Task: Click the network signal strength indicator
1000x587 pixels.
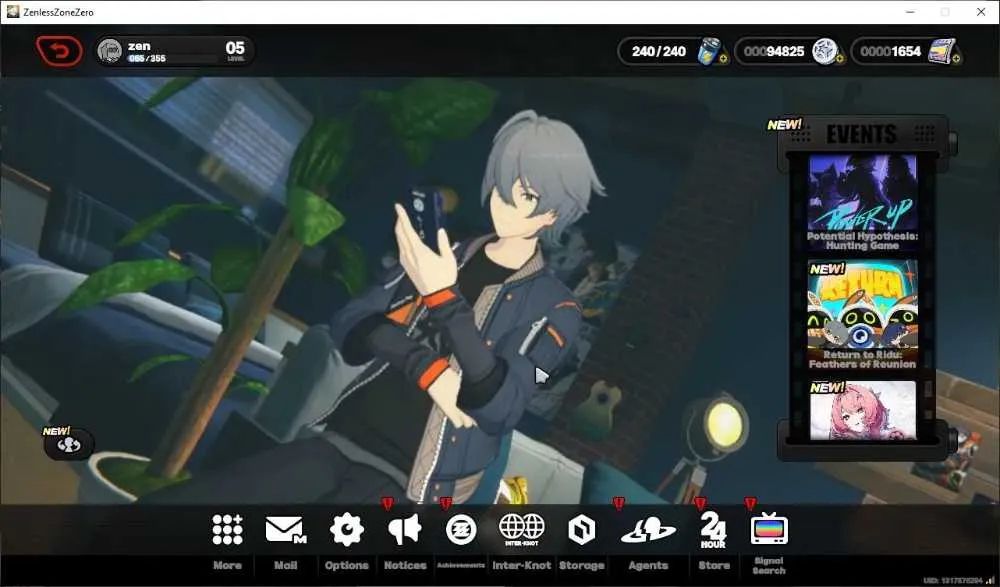Action: pos(990,580)
